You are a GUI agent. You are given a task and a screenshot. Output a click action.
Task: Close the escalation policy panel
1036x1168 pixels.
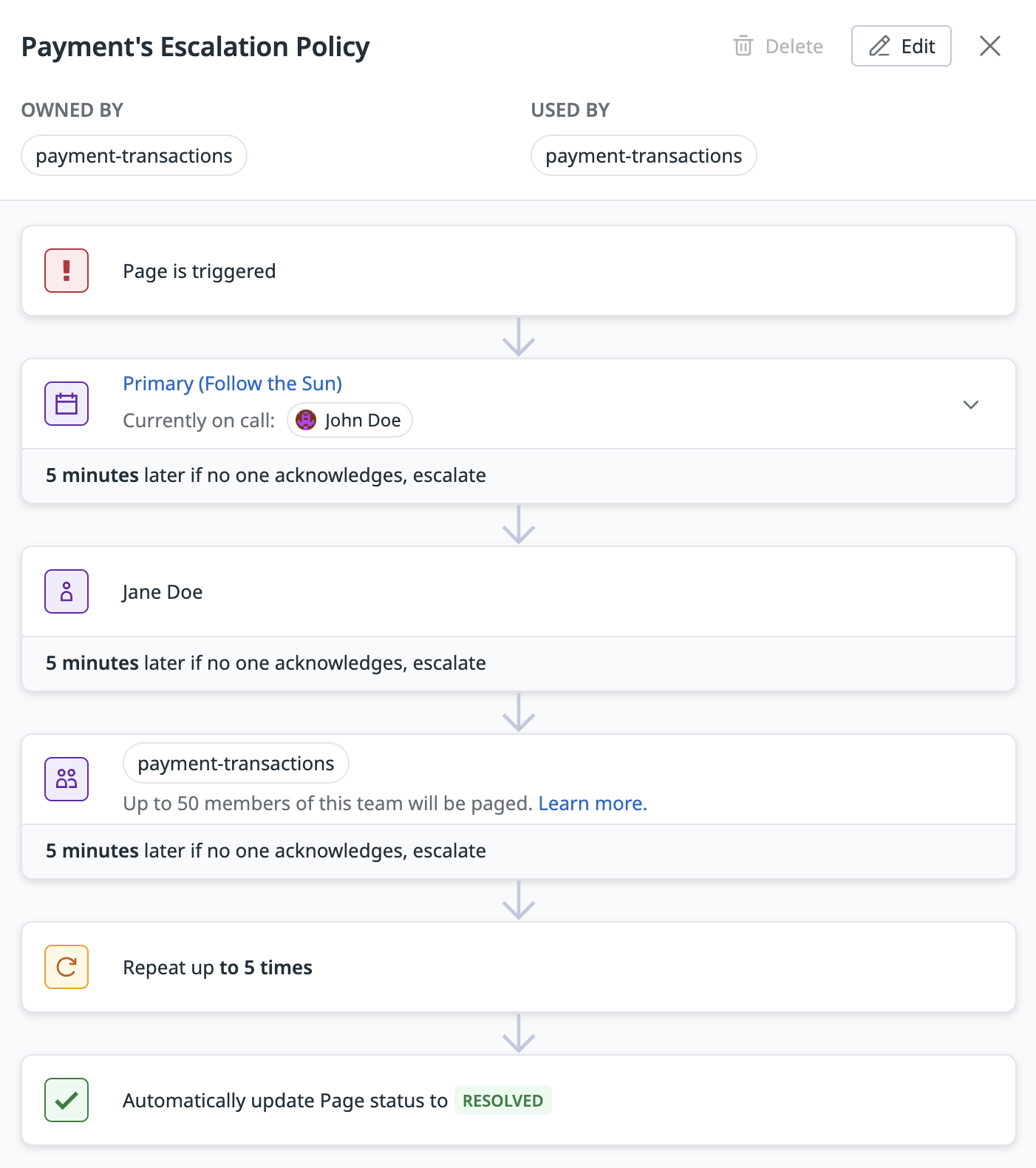(989, 46)
